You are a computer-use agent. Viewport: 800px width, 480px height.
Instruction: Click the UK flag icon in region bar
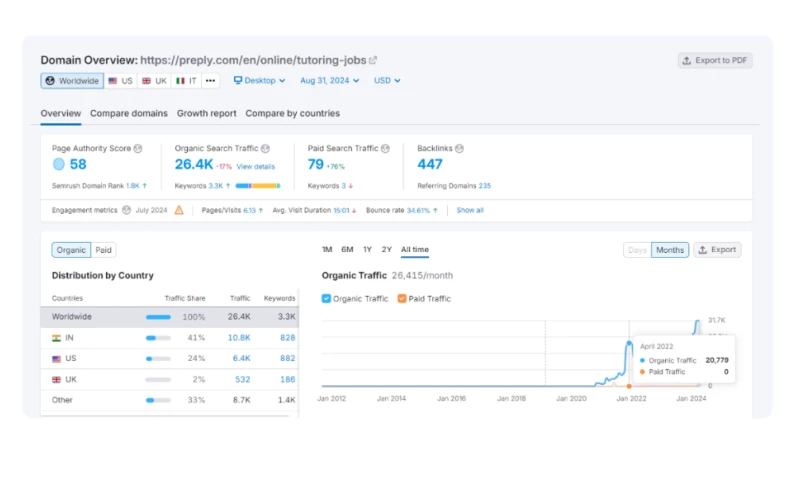point(146,81)
